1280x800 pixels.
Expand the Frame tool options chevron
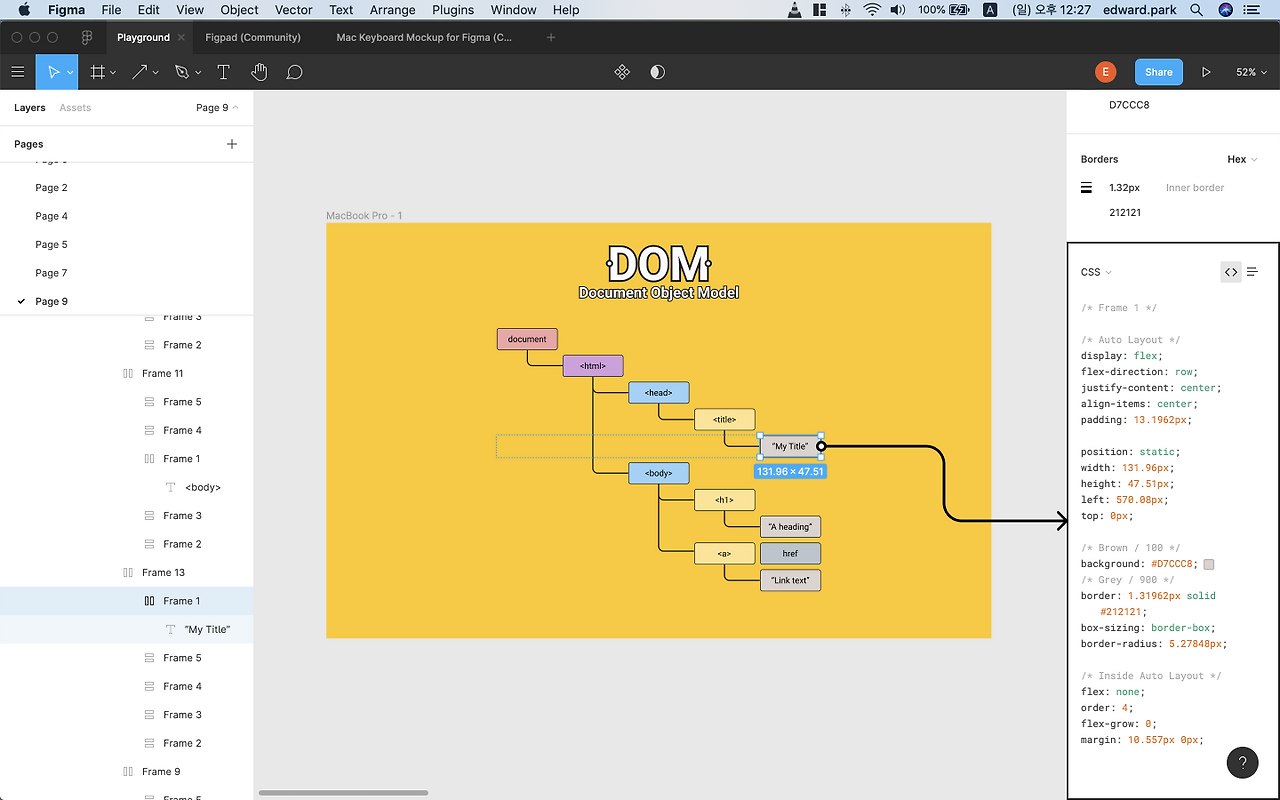tap(113, 73)
